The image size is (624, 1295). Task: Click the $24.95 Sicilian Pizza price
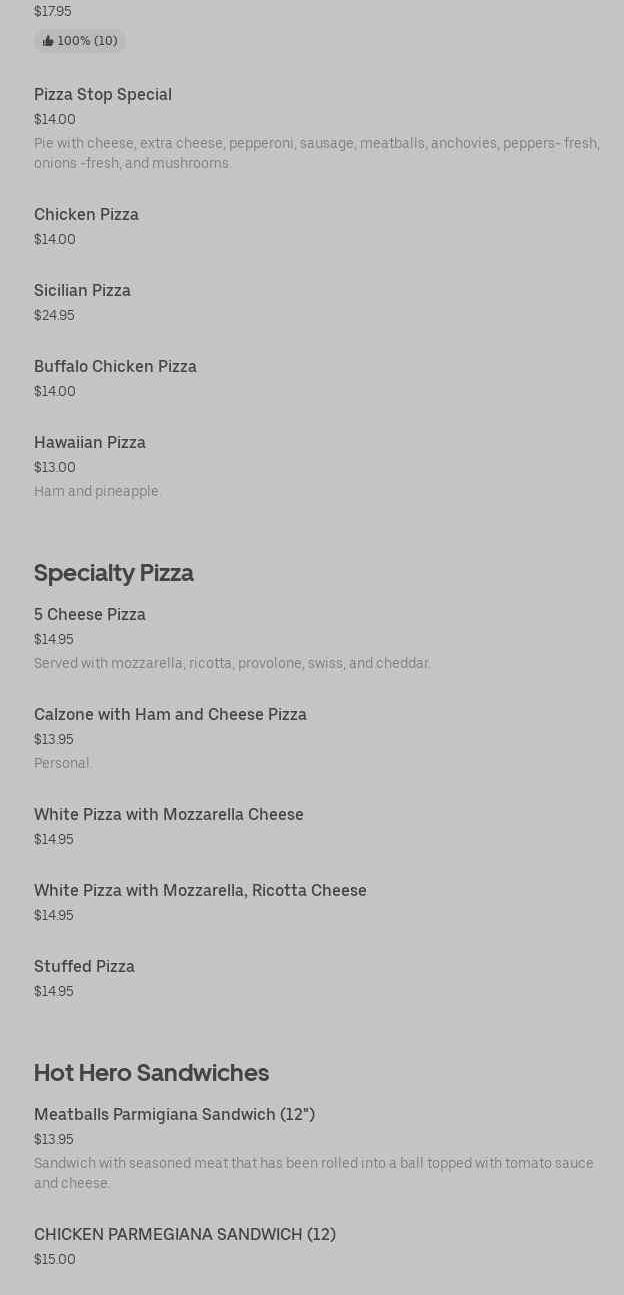pos(54,316)
